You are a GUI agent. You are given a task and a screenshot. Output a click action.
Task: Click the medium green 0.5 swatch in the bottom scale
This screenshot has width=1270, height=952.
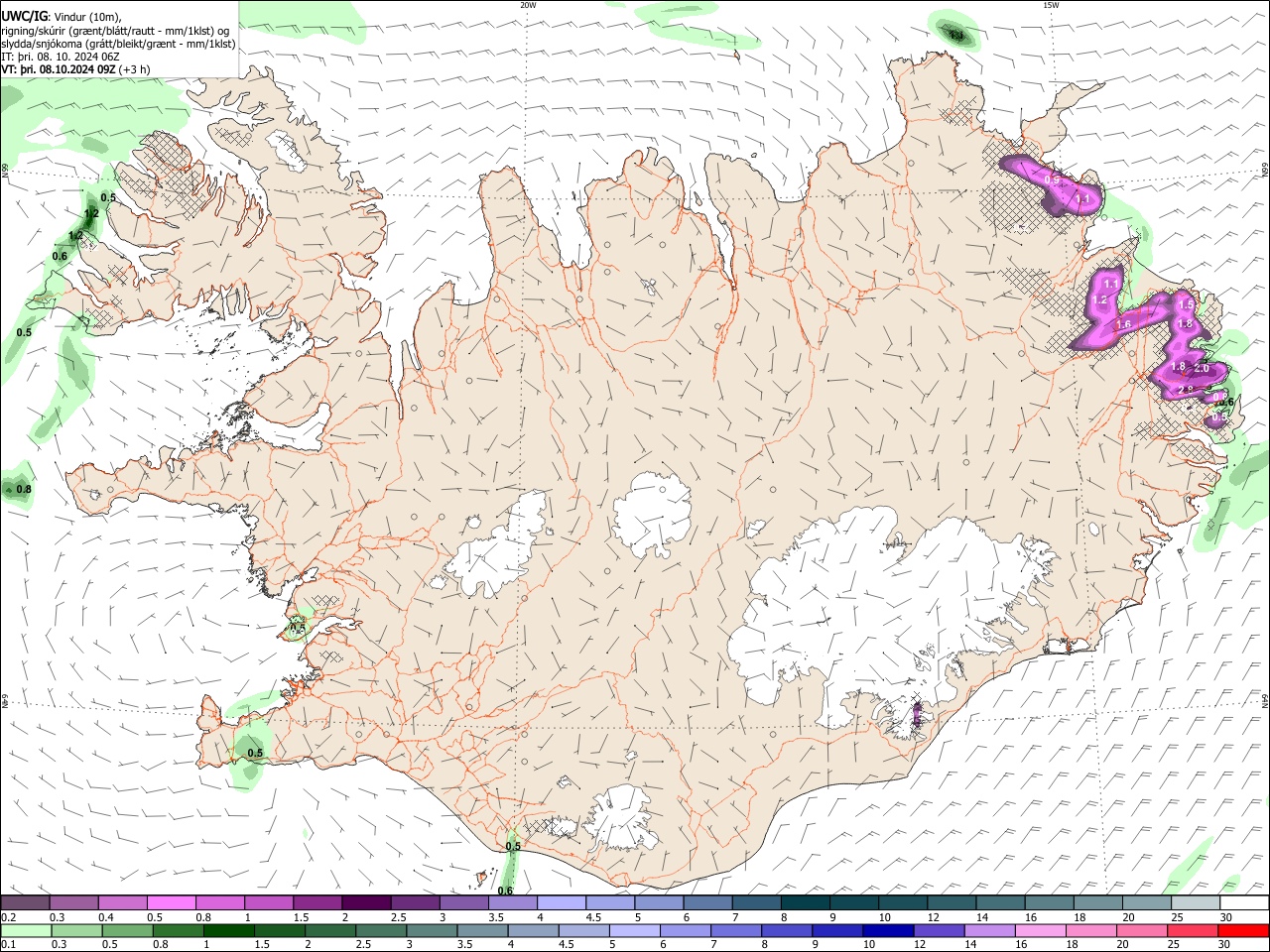coord(127,930)
